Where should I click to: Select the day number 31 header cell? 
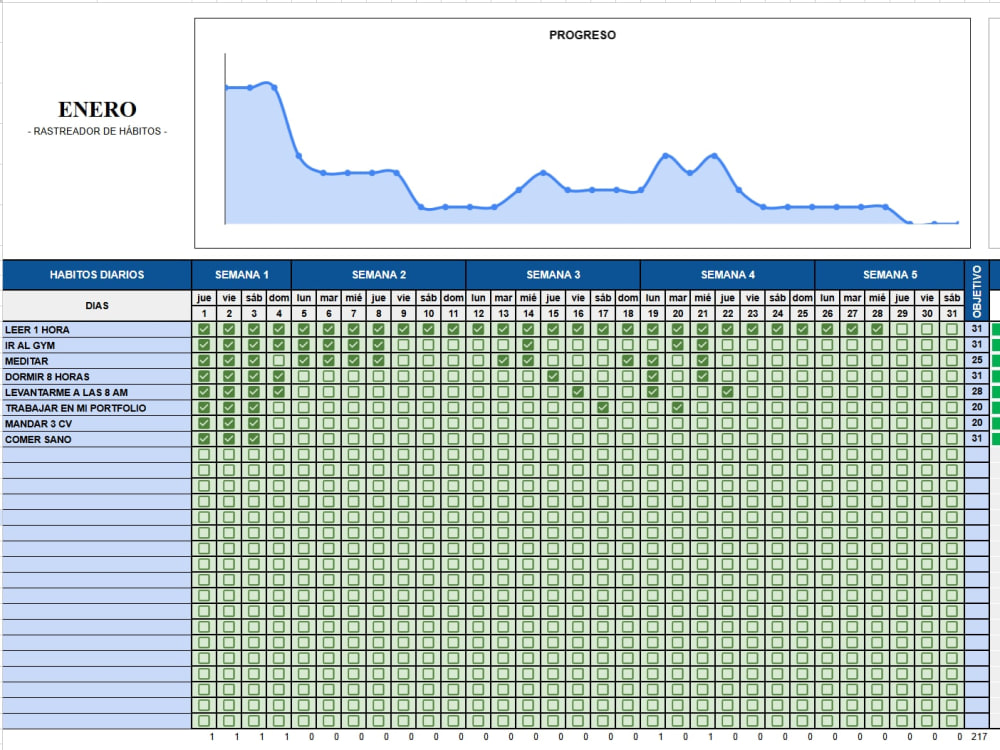pos(952,314)
